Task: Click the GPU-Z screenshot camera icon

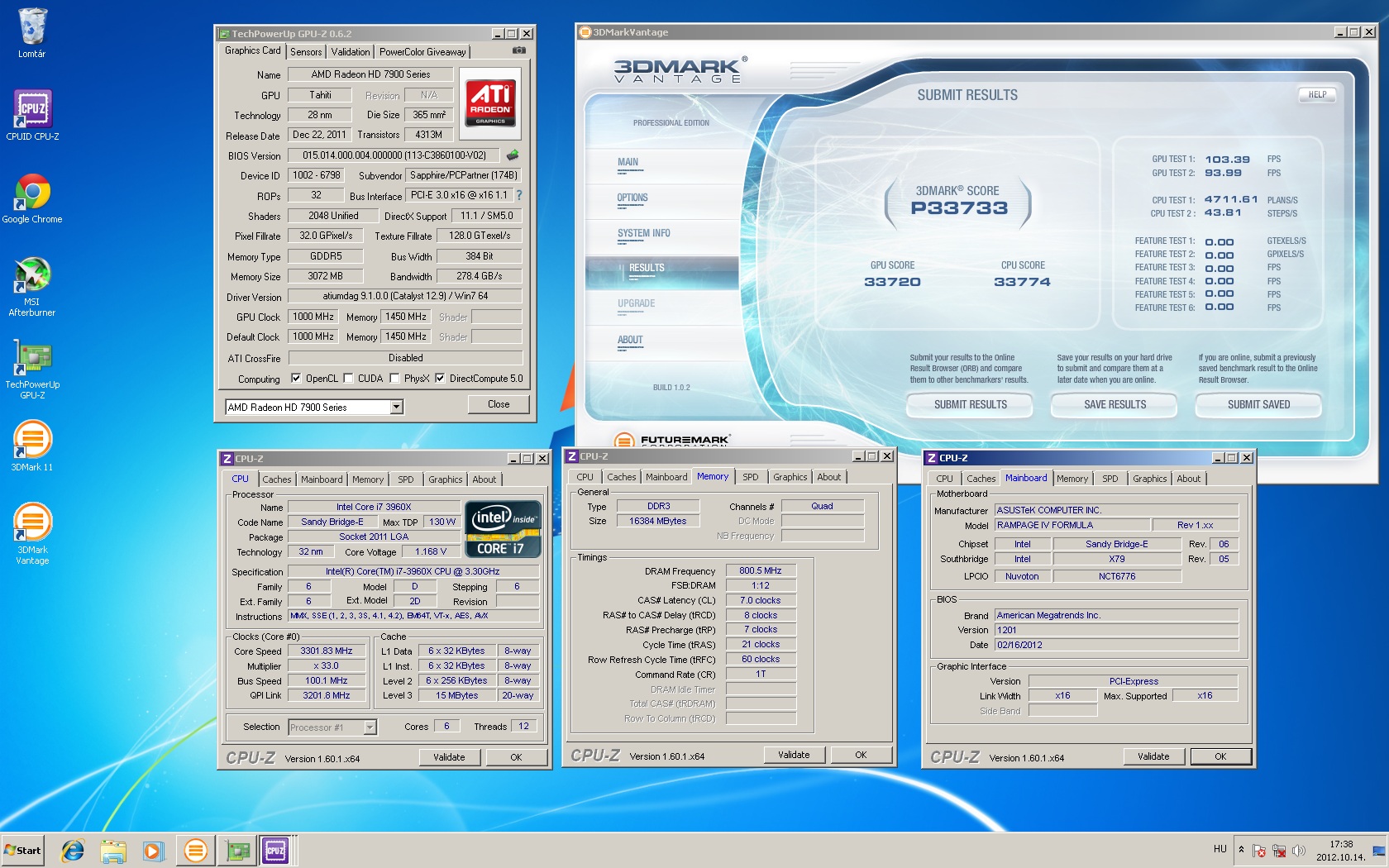Action: click(518, 50)
